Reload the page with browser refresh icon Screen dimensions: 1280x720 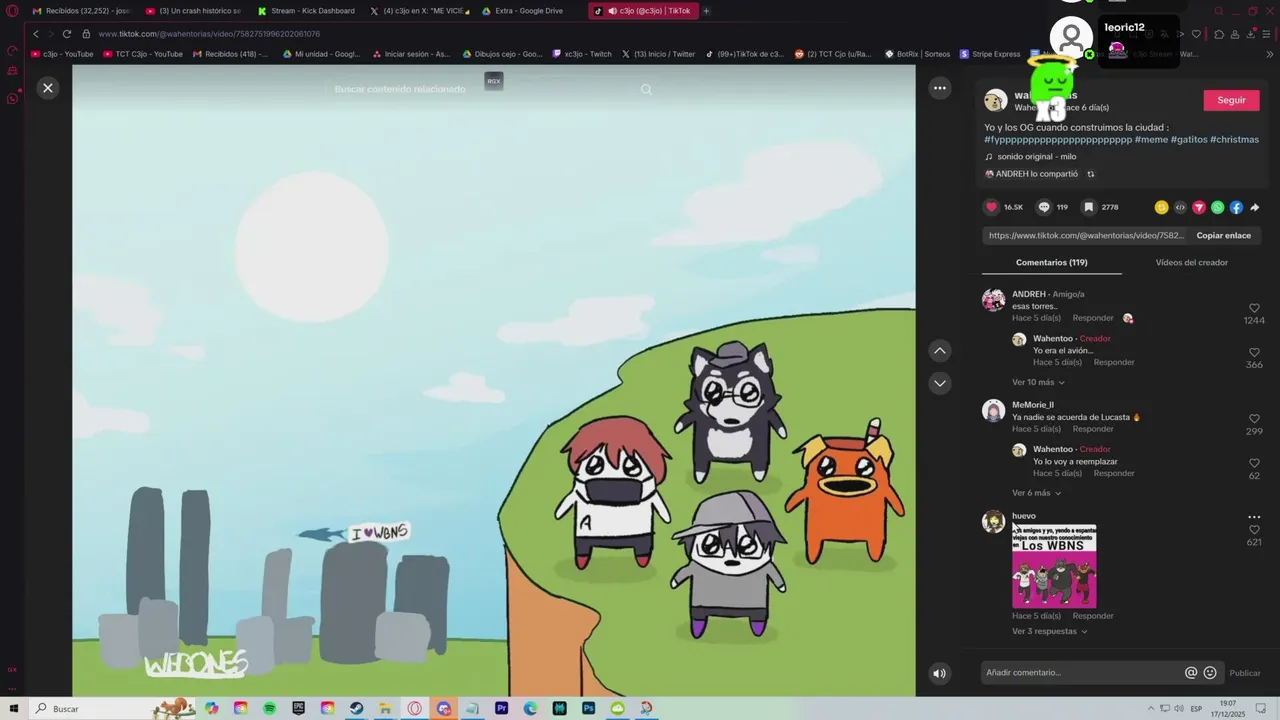click(x=67, y=34)
